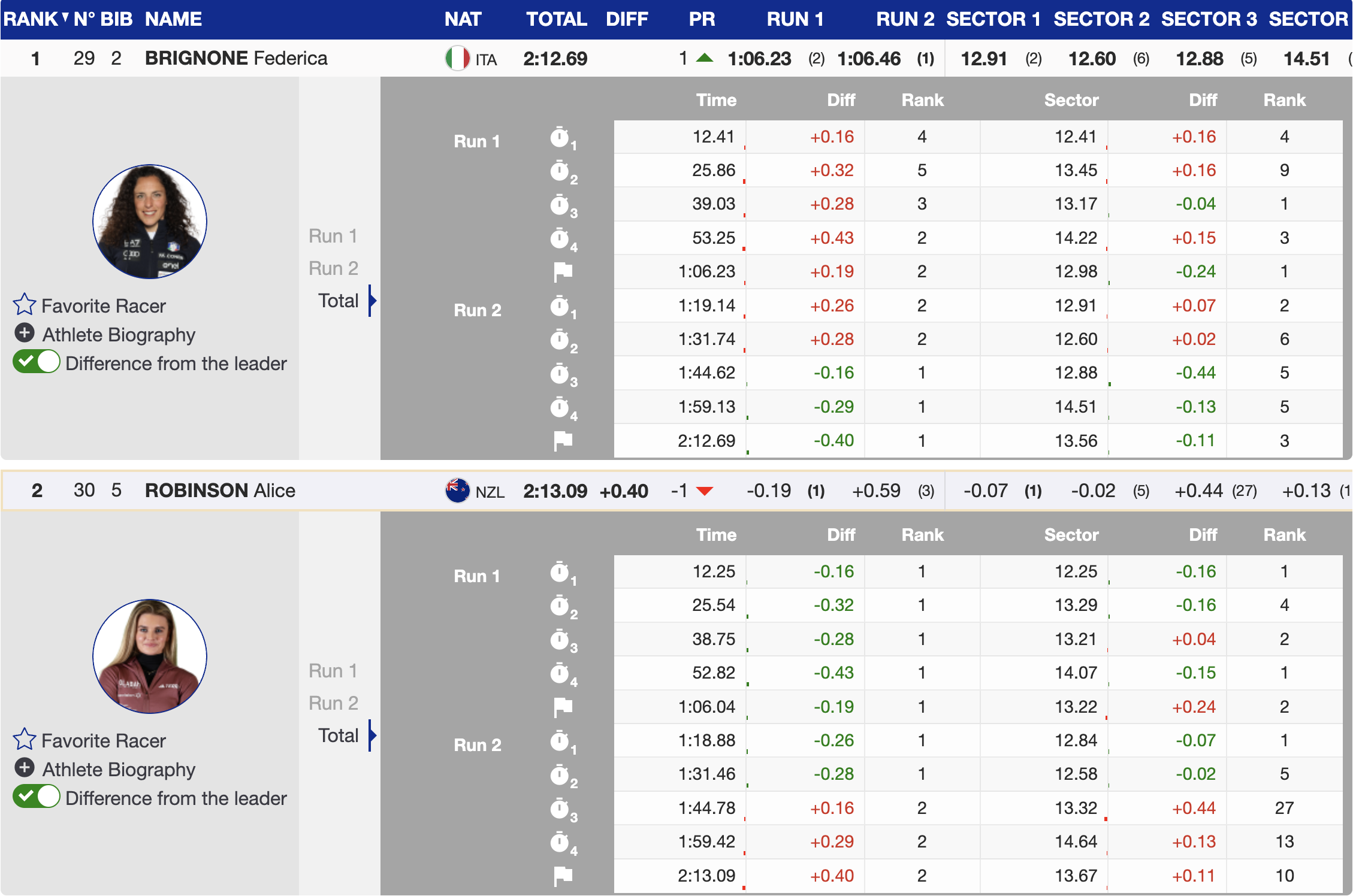Screen dimensions: 1353x896
Task: Click Brignone's green up-arrow position indicator
Action: click(x=705, y=58)
